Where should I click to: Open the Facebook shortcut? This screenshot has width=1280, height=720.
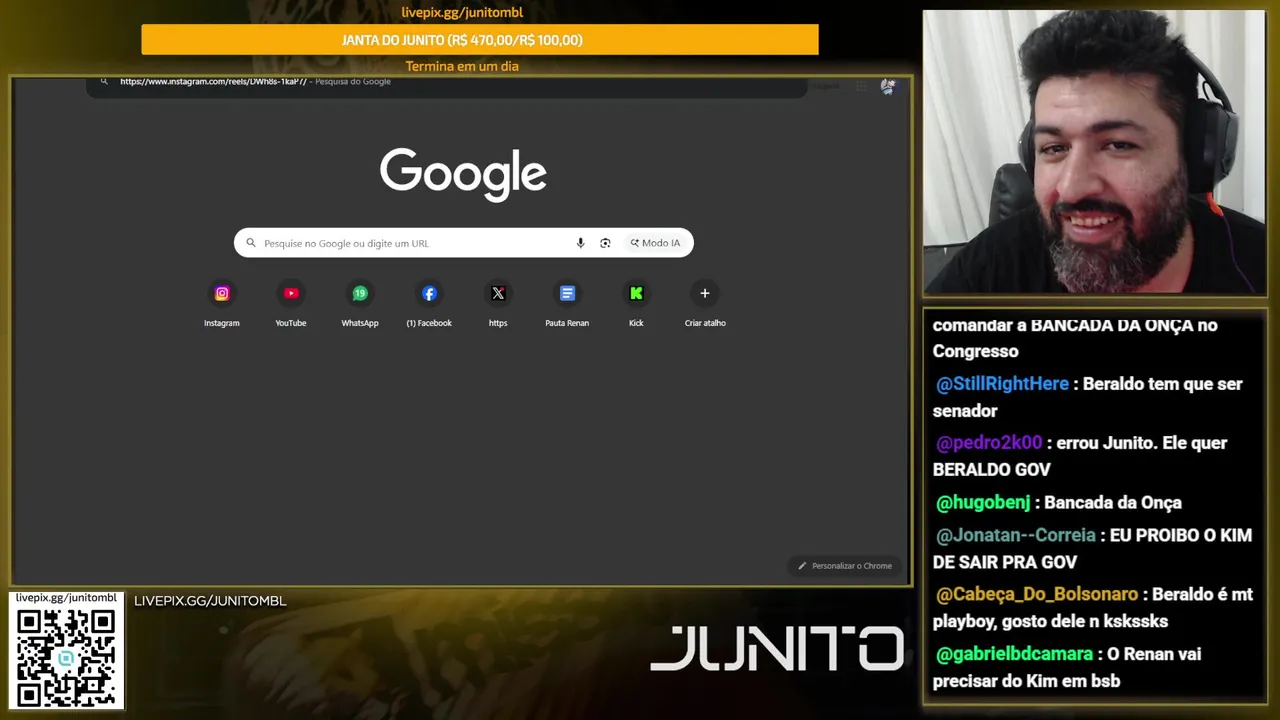pos(429,304)
